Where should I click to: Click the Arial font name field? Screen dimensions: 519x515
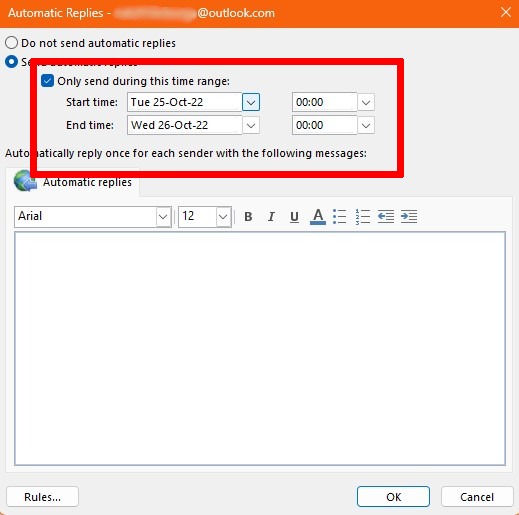[85, 217]
